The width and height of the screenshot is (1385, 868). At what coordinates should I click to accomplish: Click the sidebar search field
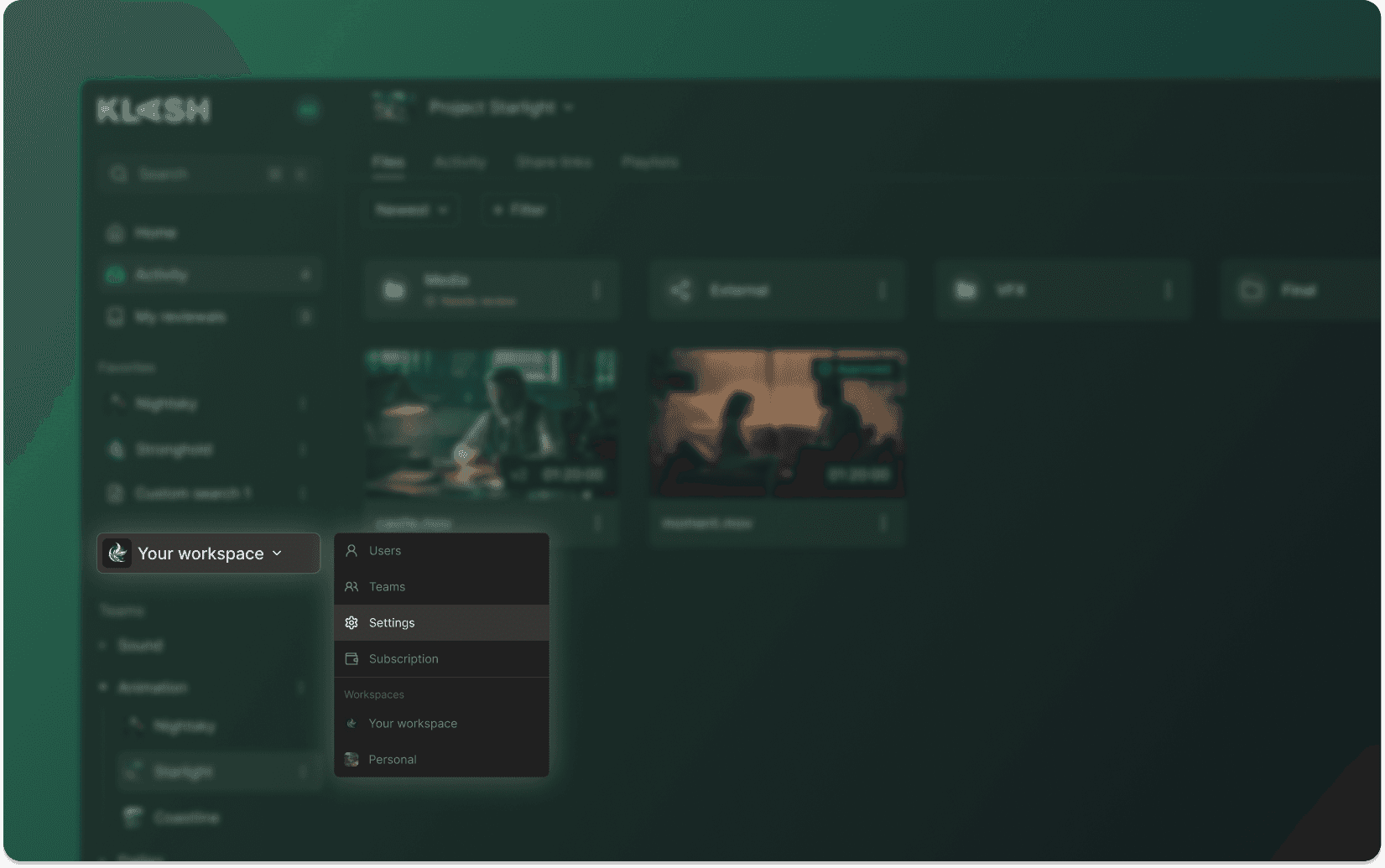(x=208, y=174)
